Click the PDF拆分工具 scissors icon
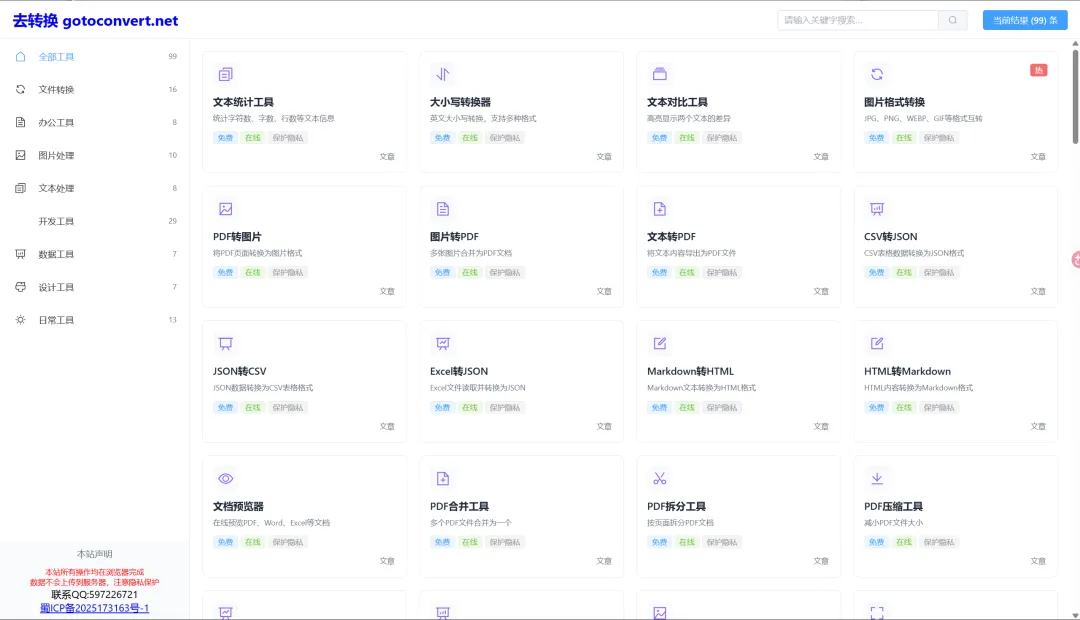 point(659,478)
